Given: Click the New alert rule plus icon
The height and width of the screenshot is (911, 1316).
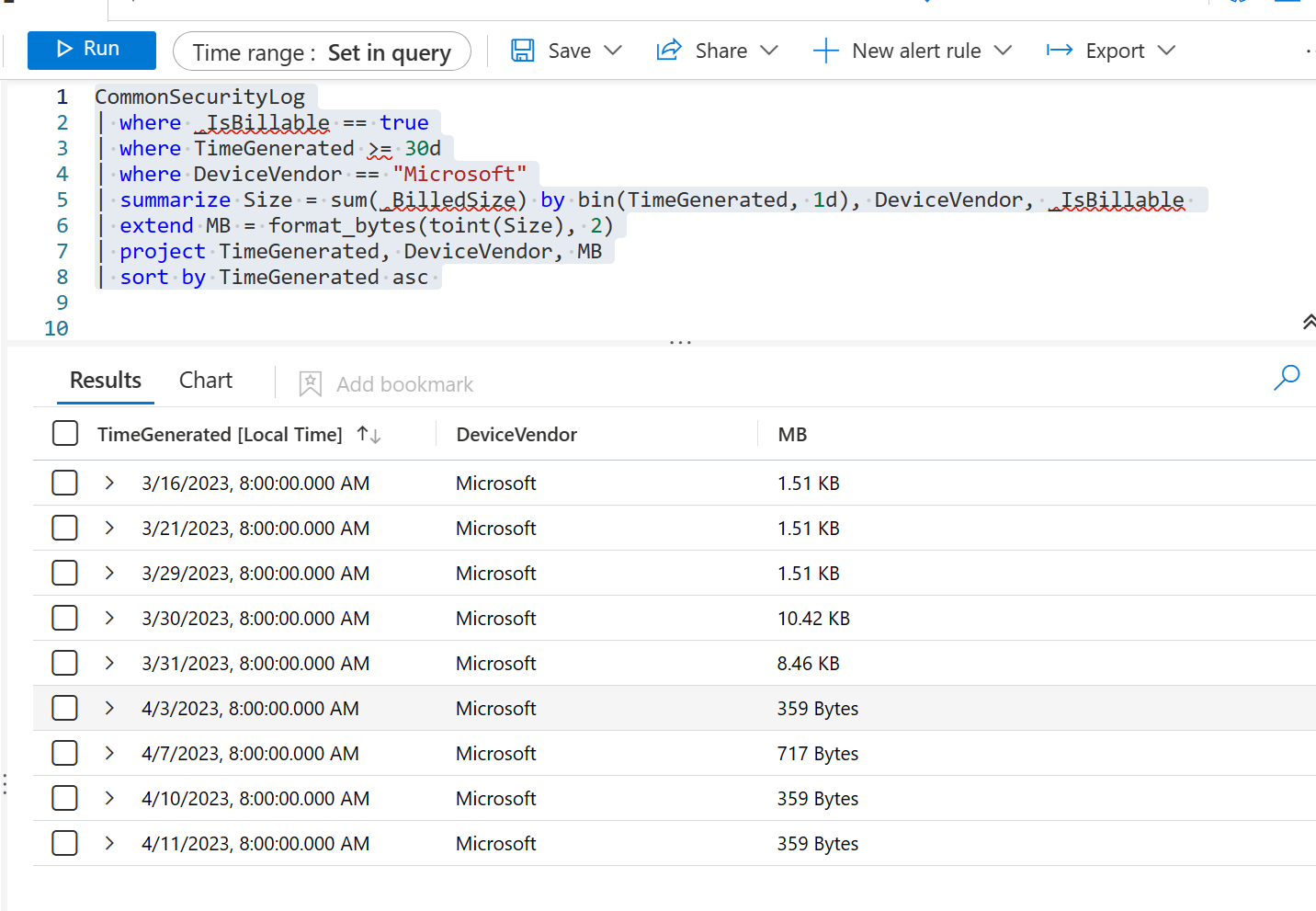Looking at the screenshot, I should tap(826, 51).
